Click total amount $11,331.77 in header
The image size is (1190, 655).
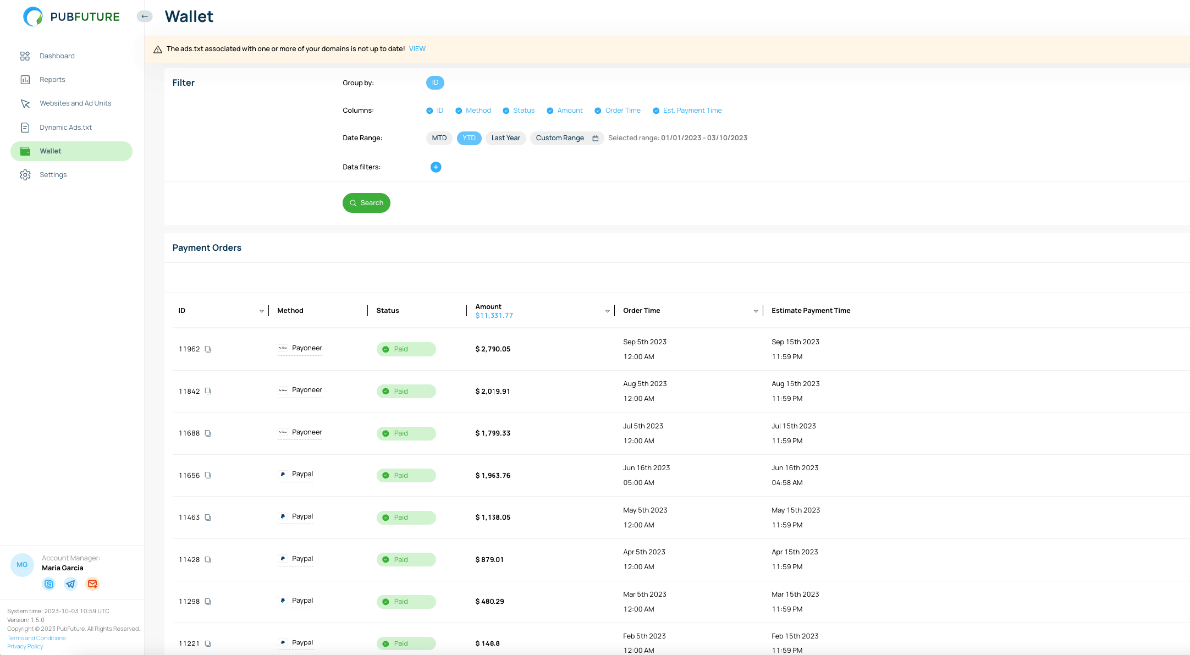(x=494, y=316)
